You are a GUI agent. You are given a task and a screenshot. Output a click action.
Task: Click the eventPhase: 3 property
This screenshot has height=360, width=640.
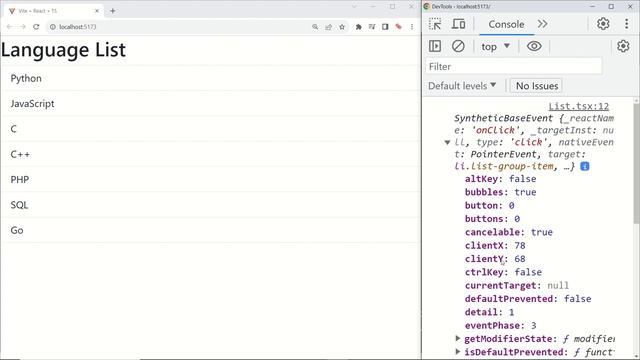click(500, 325)
